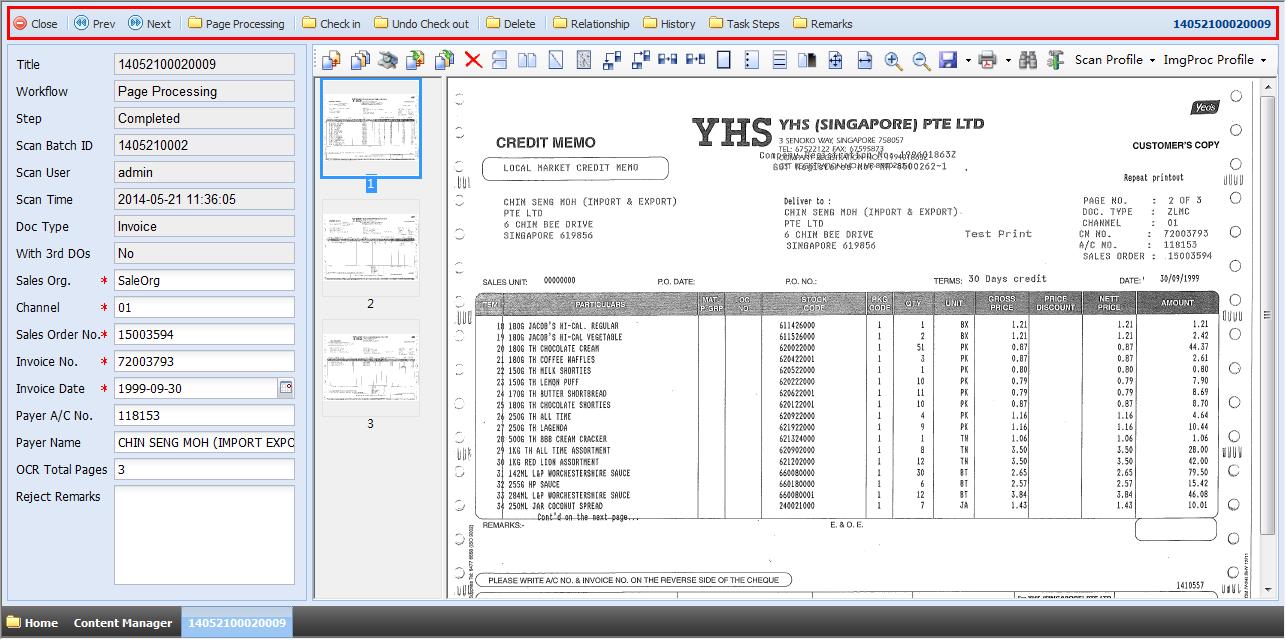Click the save floppy disk icon

coord(948,60)
